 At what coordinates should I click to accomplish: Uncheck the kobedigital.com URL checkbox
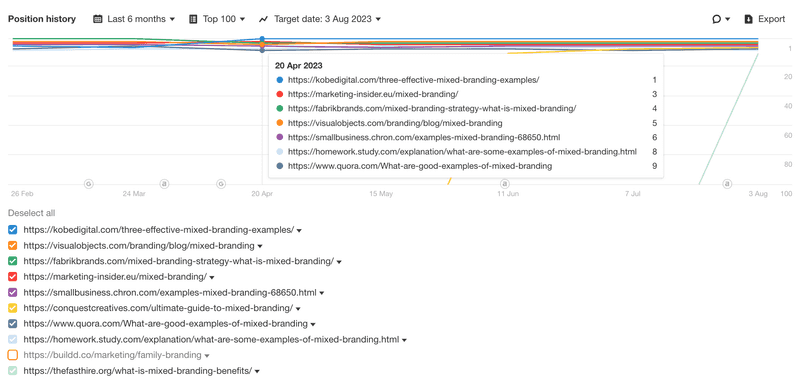tap(13, 229)
